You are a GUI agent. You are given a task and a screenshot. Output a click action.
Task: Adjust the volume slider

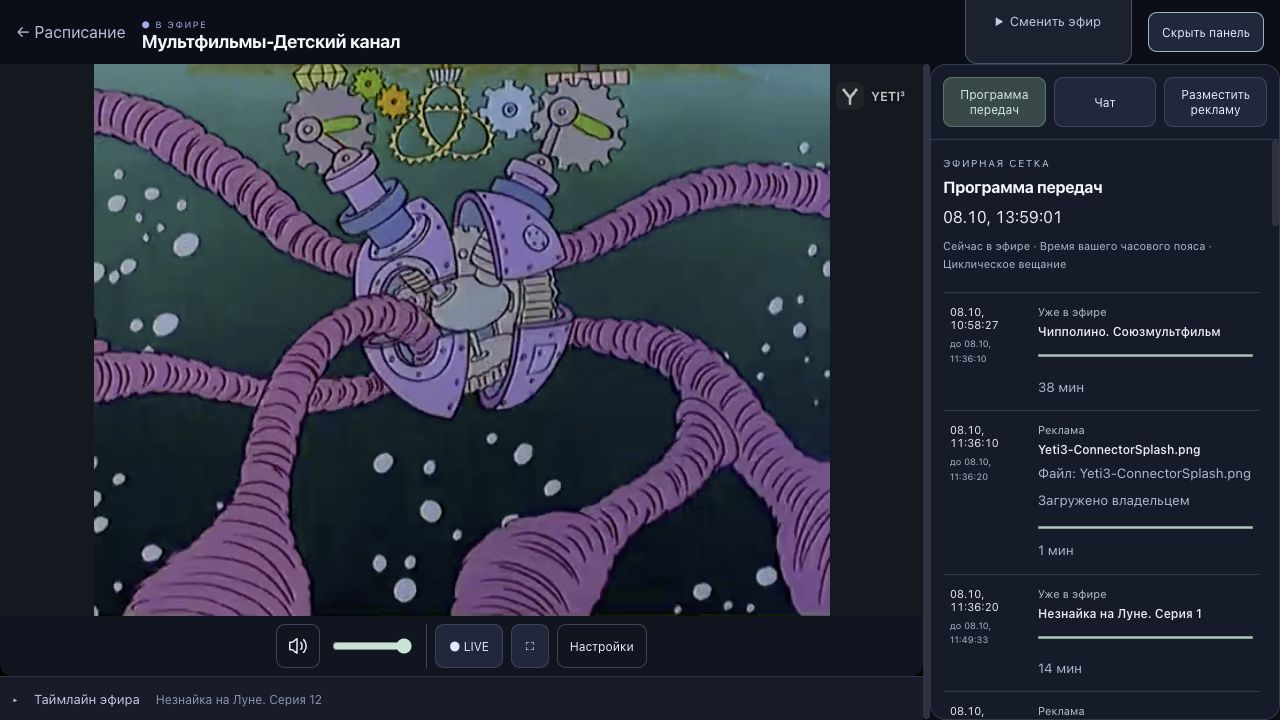point(372,646)
